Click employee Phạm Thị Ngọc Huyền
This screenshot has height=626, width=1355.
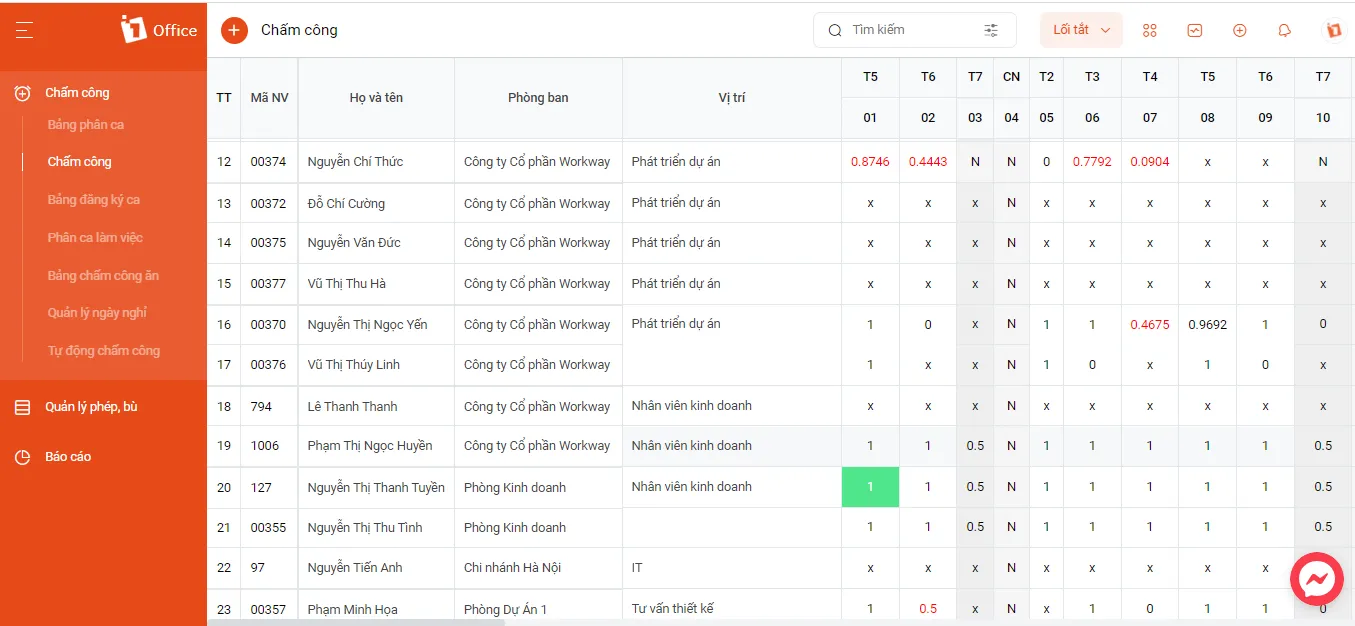370,446
